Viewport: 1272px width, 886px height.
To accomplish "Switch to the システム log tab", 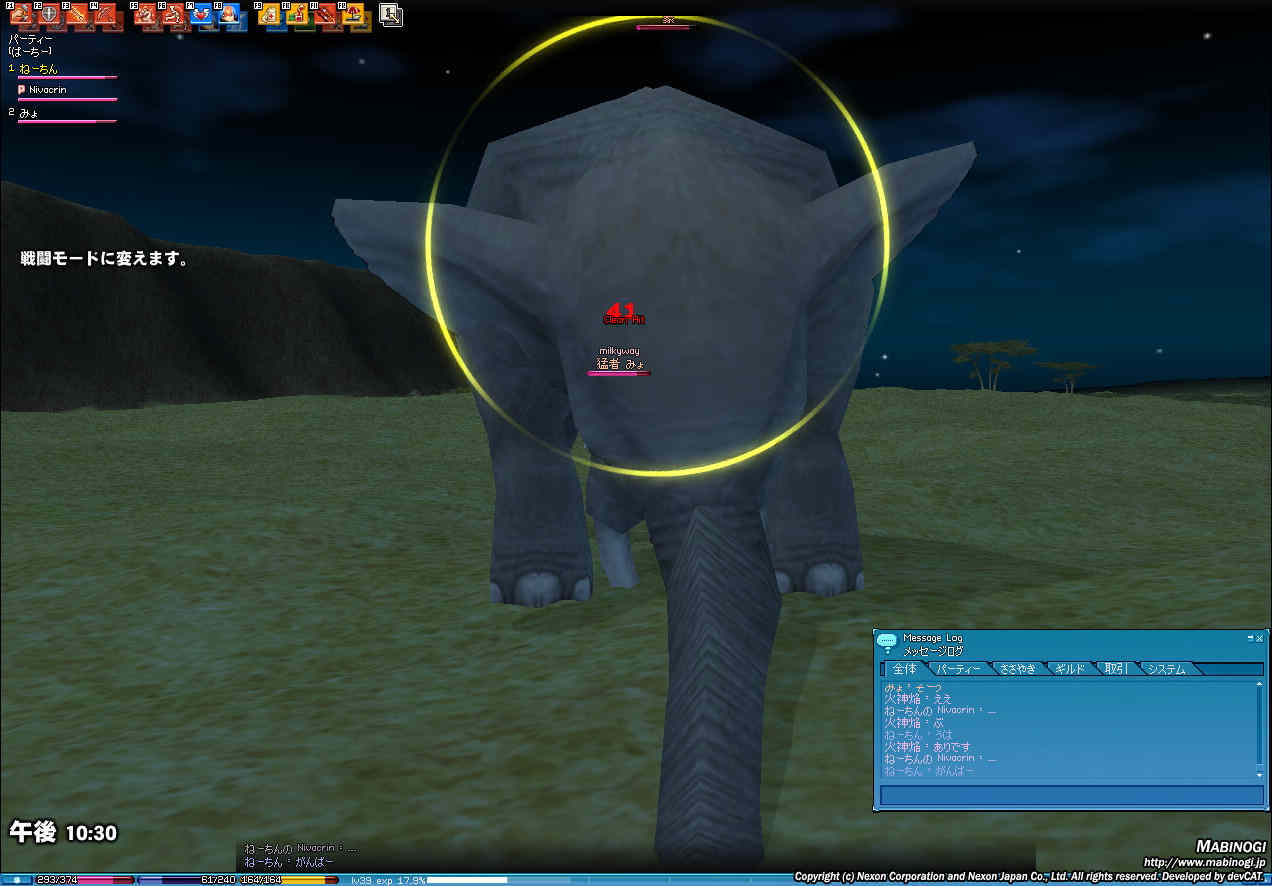I will pos(1165,669).
